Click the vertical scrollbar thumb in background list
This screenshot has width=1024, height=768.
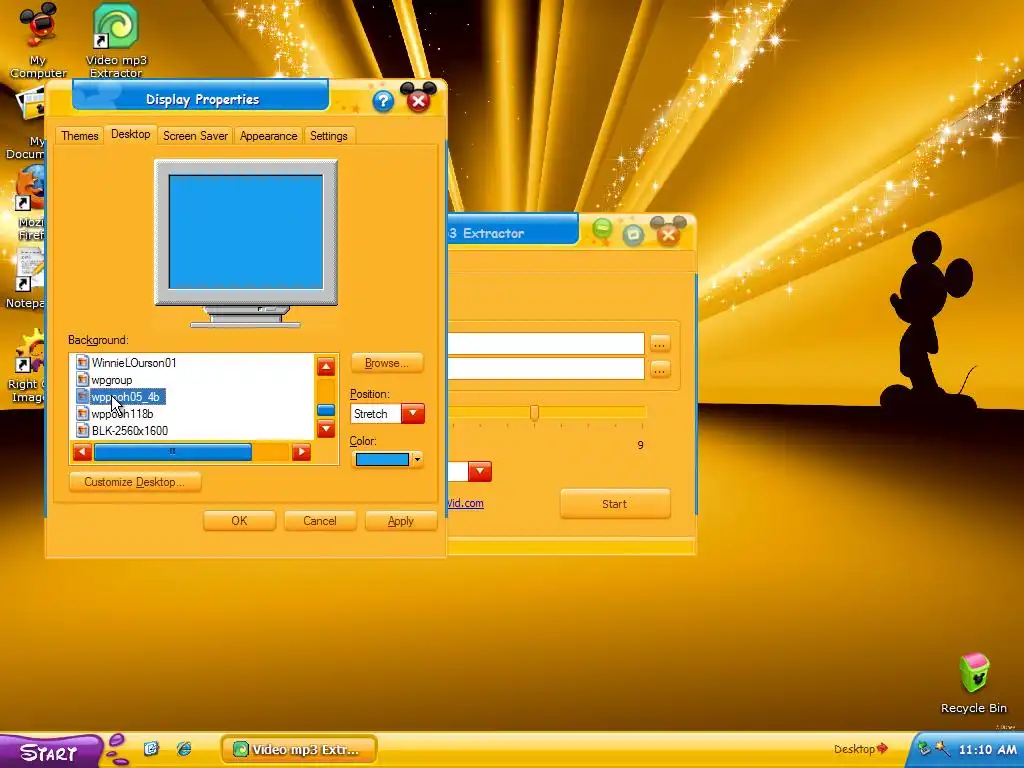click(x=326, y=410)
